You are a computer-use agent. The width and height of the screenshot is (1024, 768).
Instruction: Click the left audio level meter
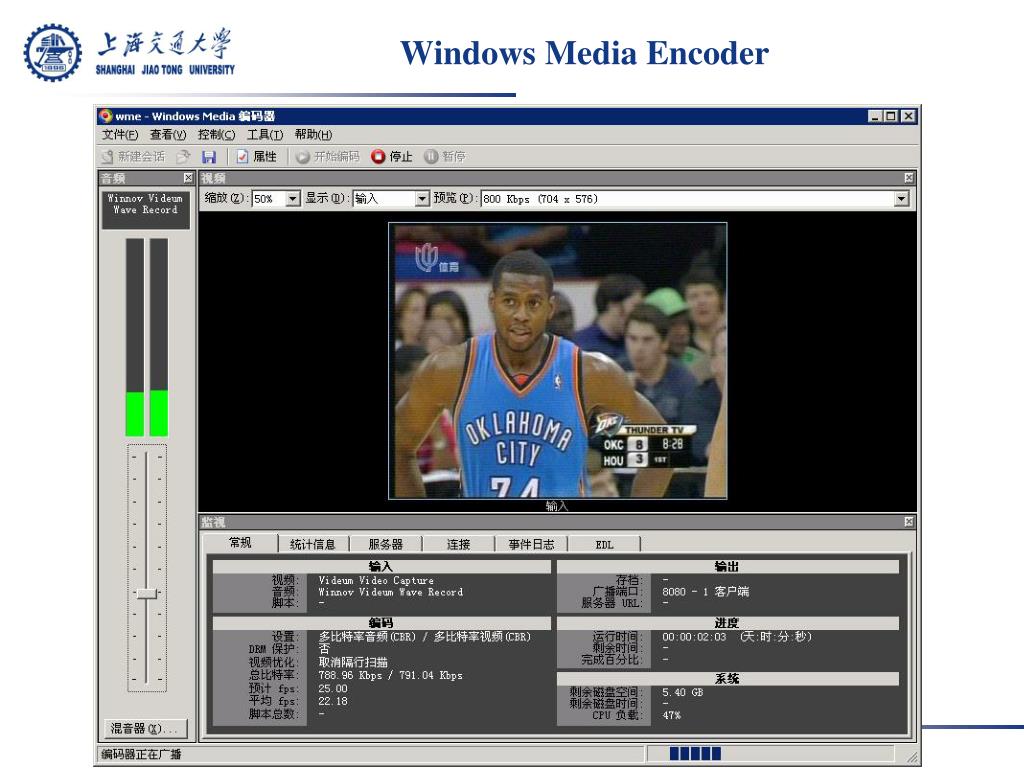click(135, 337)
